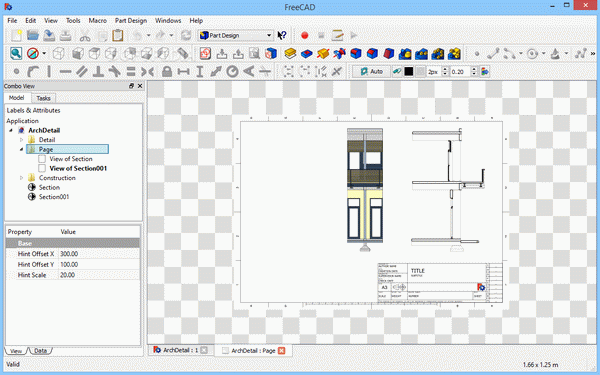Apply the Fillet tool icon
The width and height of the screenshot is (600, 375).
356,54
